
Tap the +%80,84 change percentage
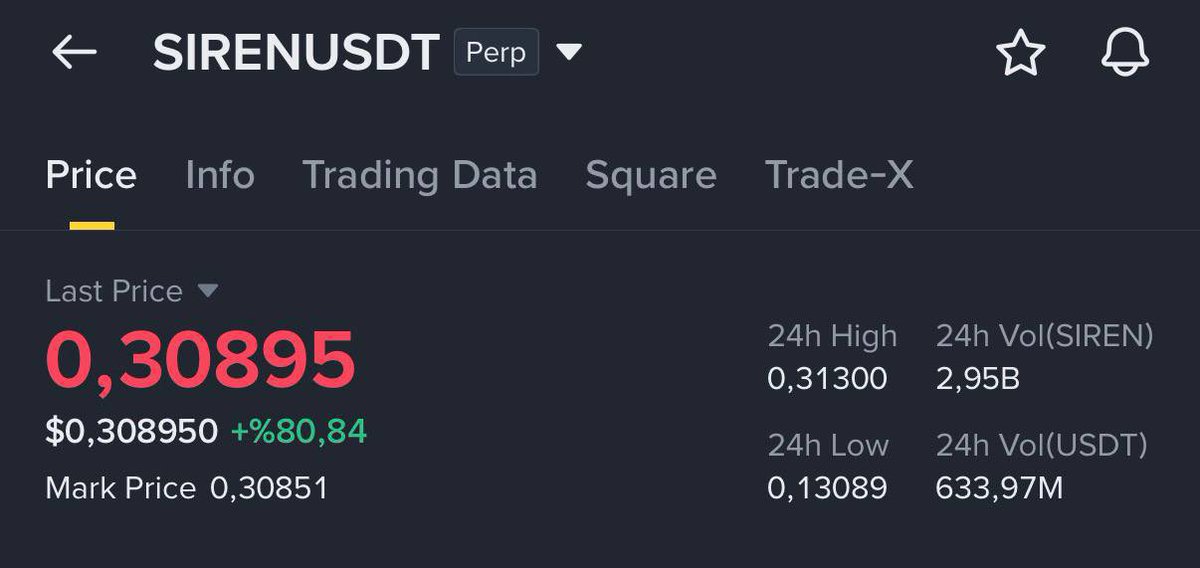coord(299,431)
